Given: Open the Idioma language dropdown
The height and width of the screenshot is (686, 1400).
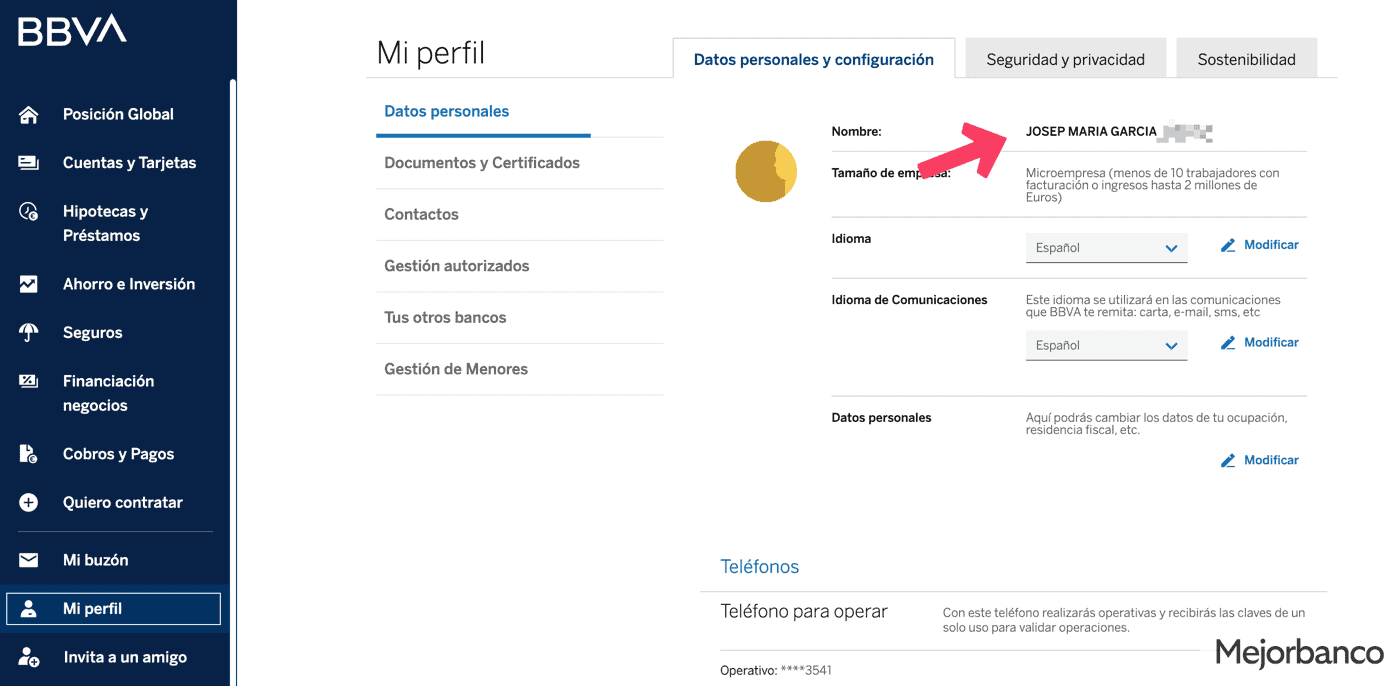Looking at the screenshot, I should coord(1106,248).
